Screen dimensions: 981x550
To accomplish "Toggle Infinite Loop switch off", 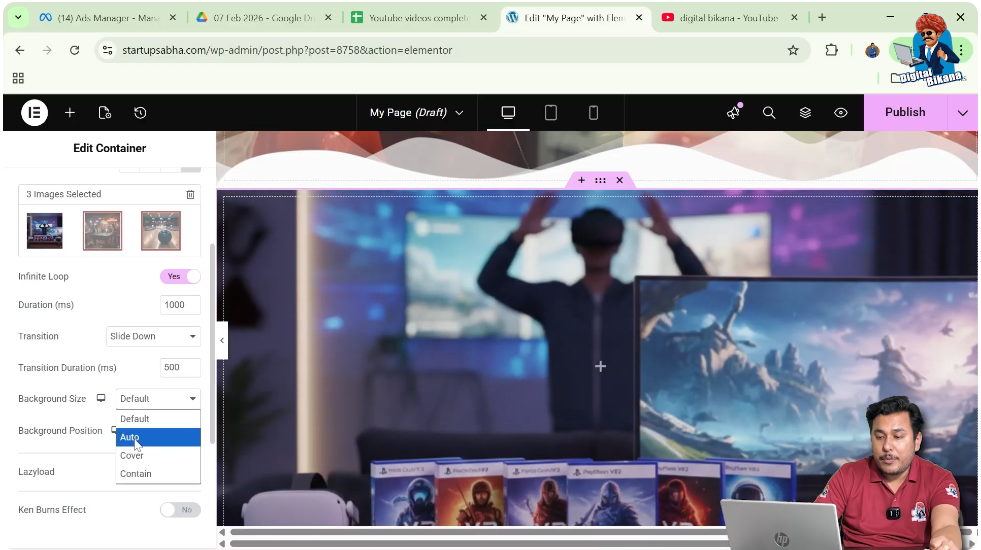I will click(x=180, y=277).
